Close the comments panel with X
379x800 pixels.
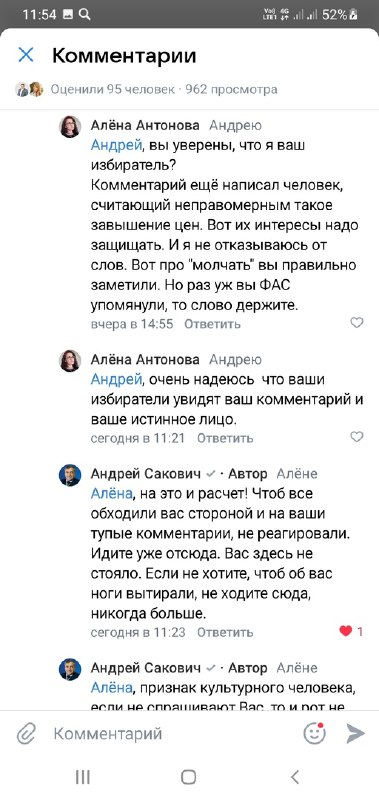[x=26, y=55]
